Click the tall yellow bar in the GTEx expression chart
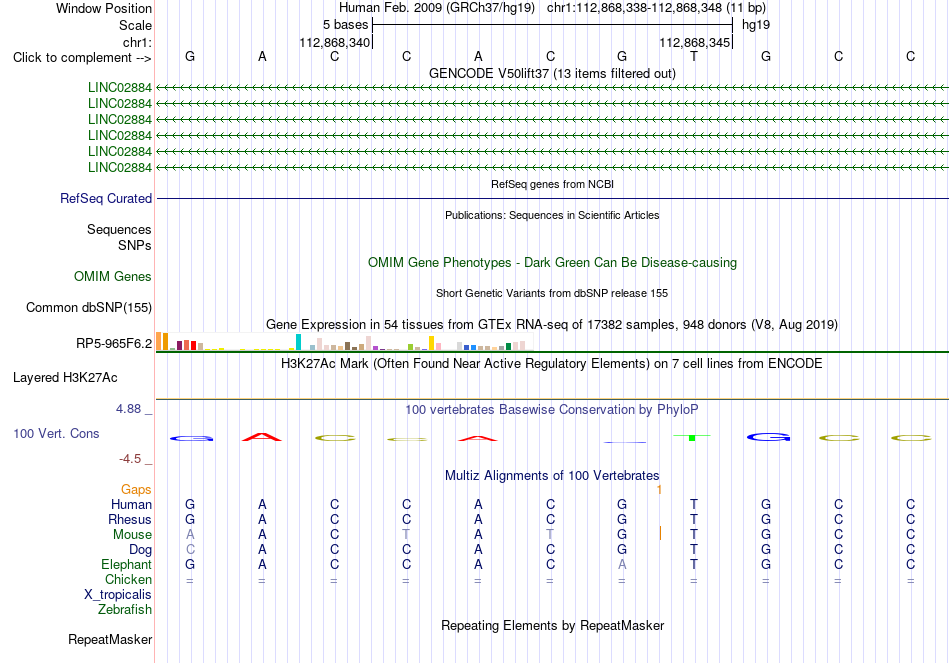This screenshot has height=663, width=950. [431, 343]
